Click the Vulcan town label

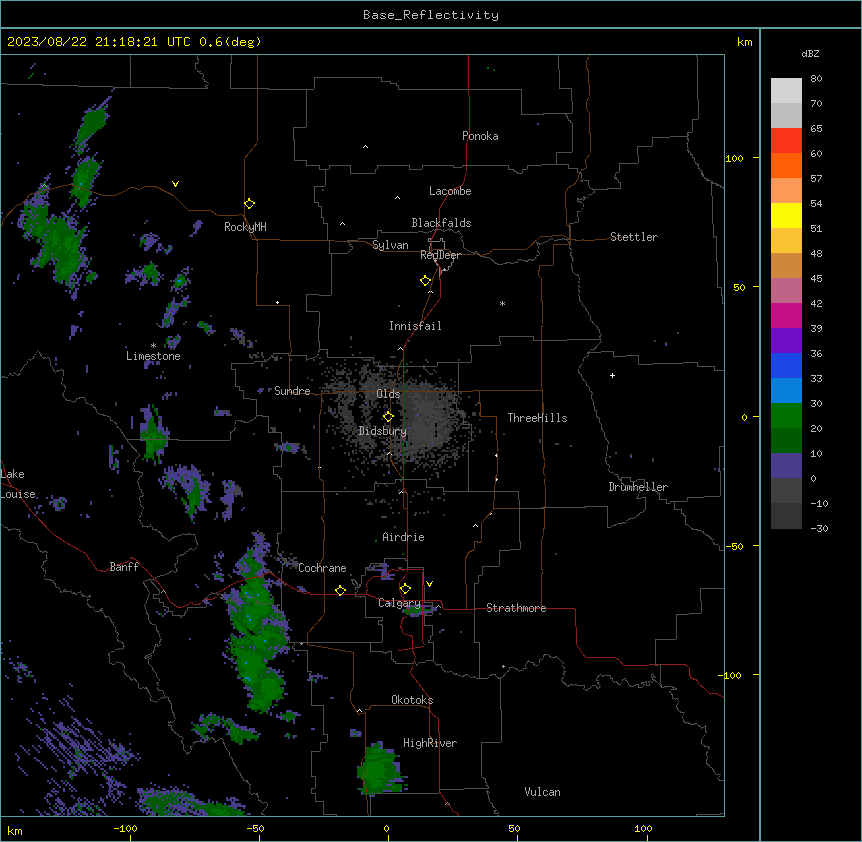point(543,792)
